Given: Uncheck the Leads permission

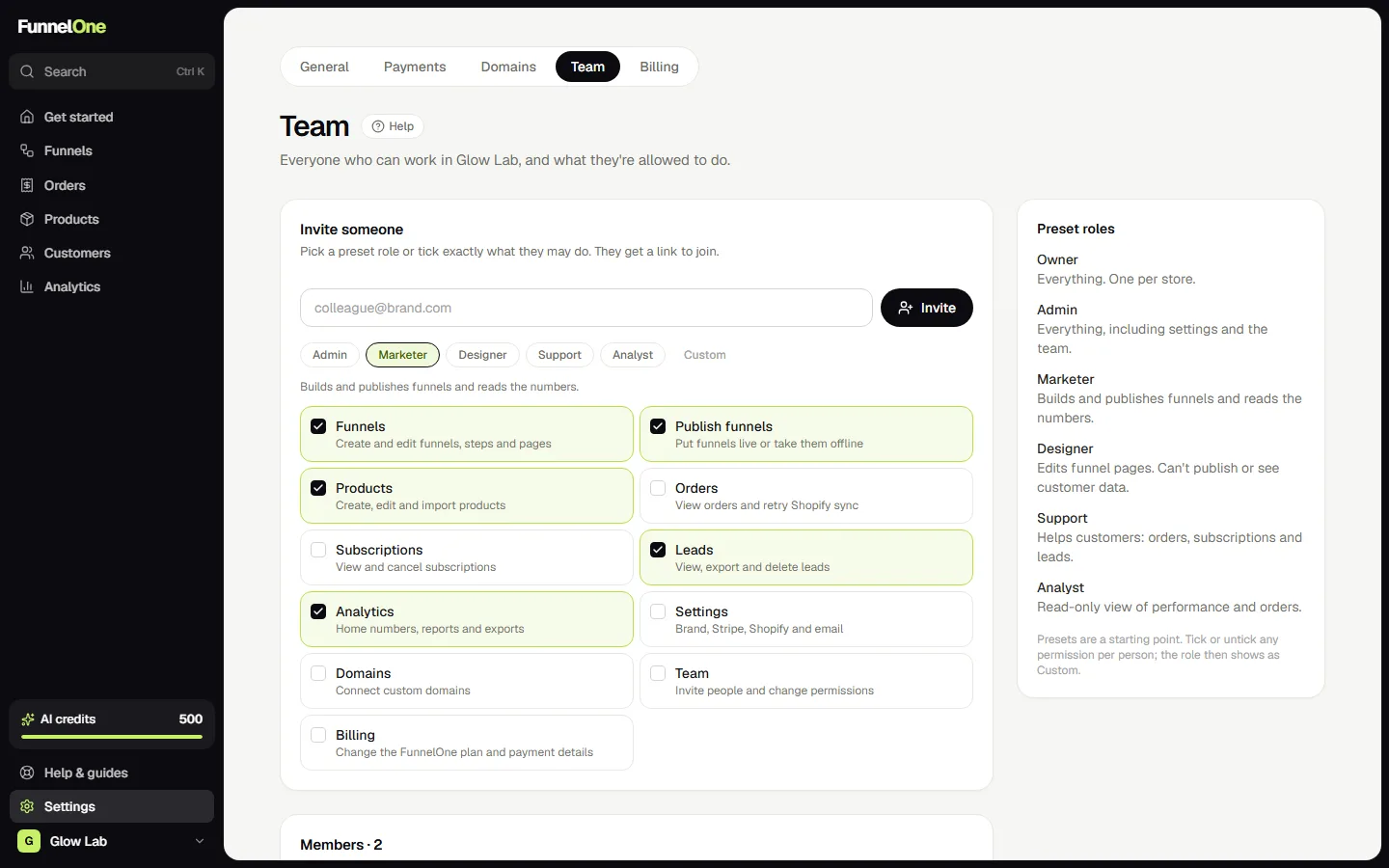Looking at the screenshot, I should [658, 550].
